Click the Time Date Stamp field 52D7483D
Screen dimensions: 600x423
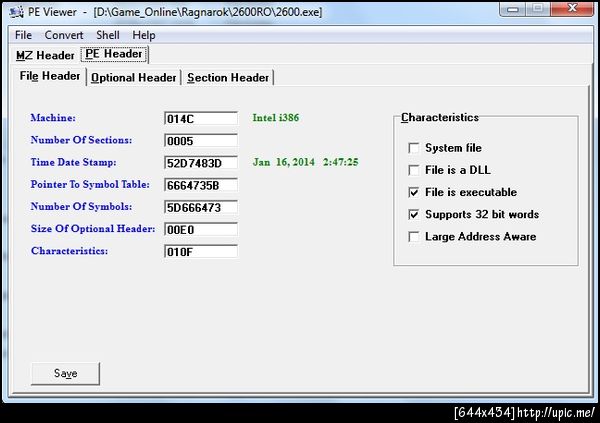201,163
